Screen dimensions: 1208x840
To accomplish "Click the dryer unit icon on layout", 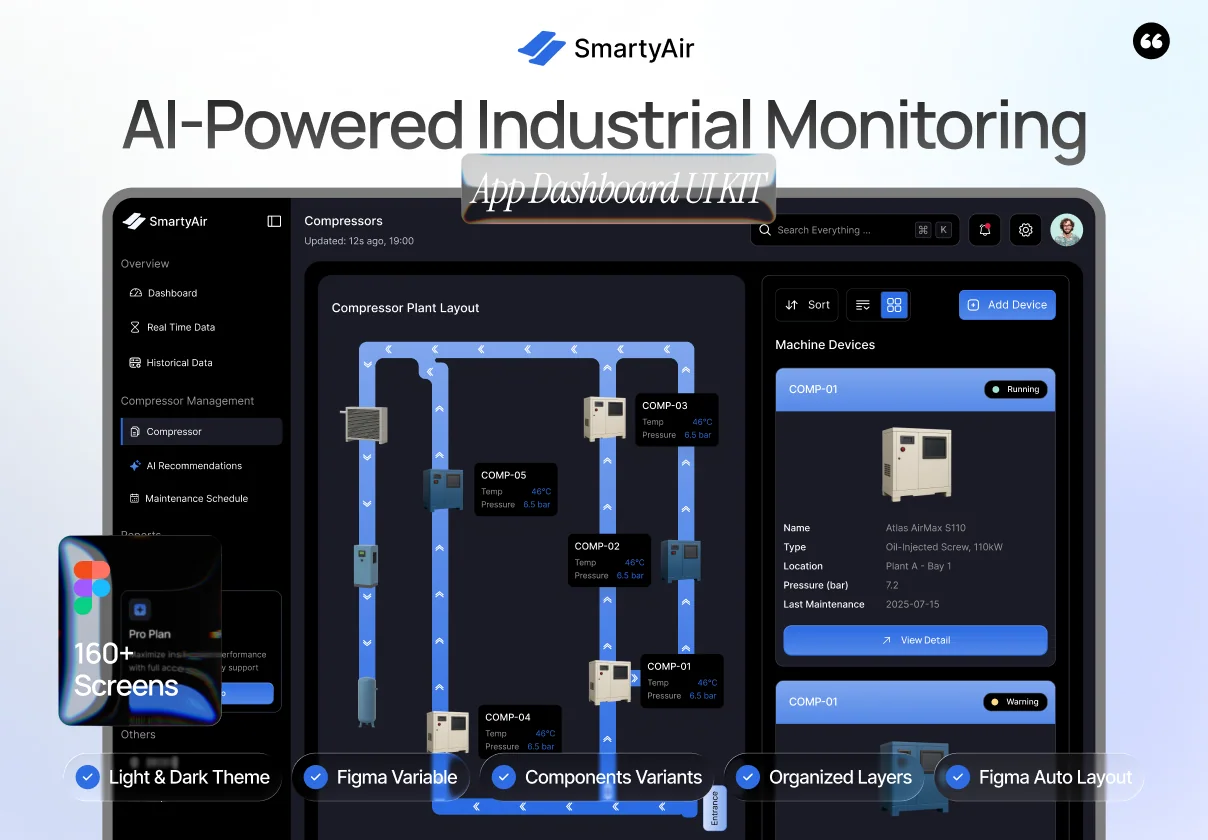I will pyautogui.click(x=366, y=565).
